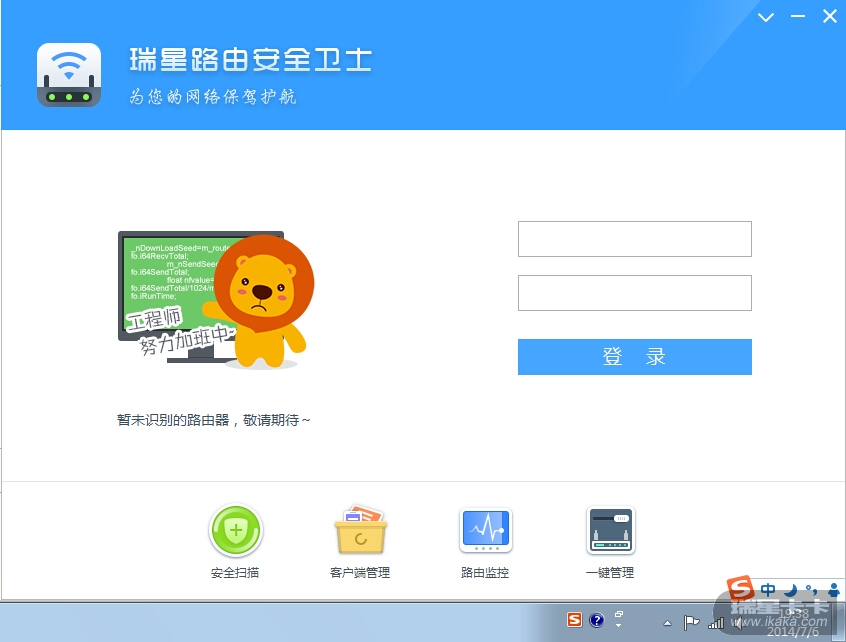Click the Sogou S logo on floating IME bar
The image size is (846, 642).
tap(740, 589)
